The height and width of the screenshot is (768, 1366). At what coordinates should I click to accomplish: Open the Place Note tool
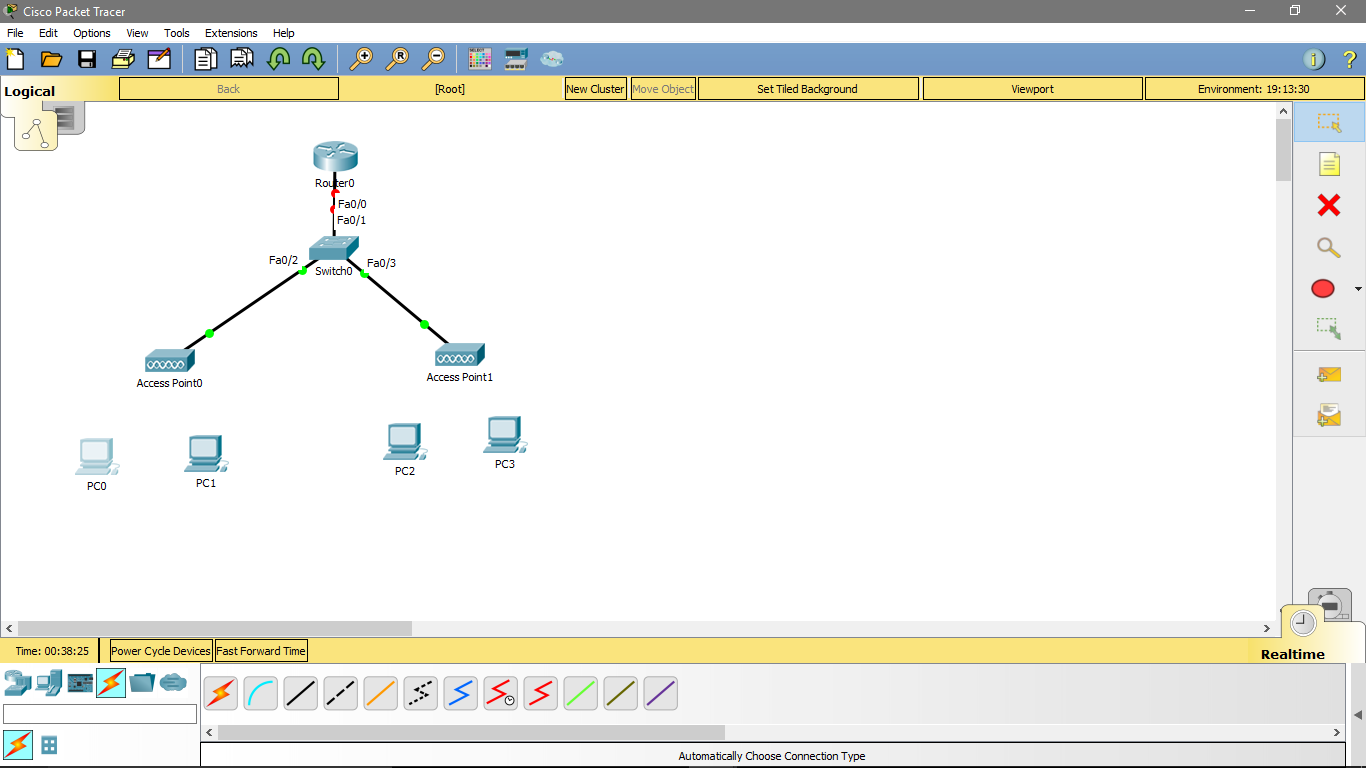click(1330, 164)
